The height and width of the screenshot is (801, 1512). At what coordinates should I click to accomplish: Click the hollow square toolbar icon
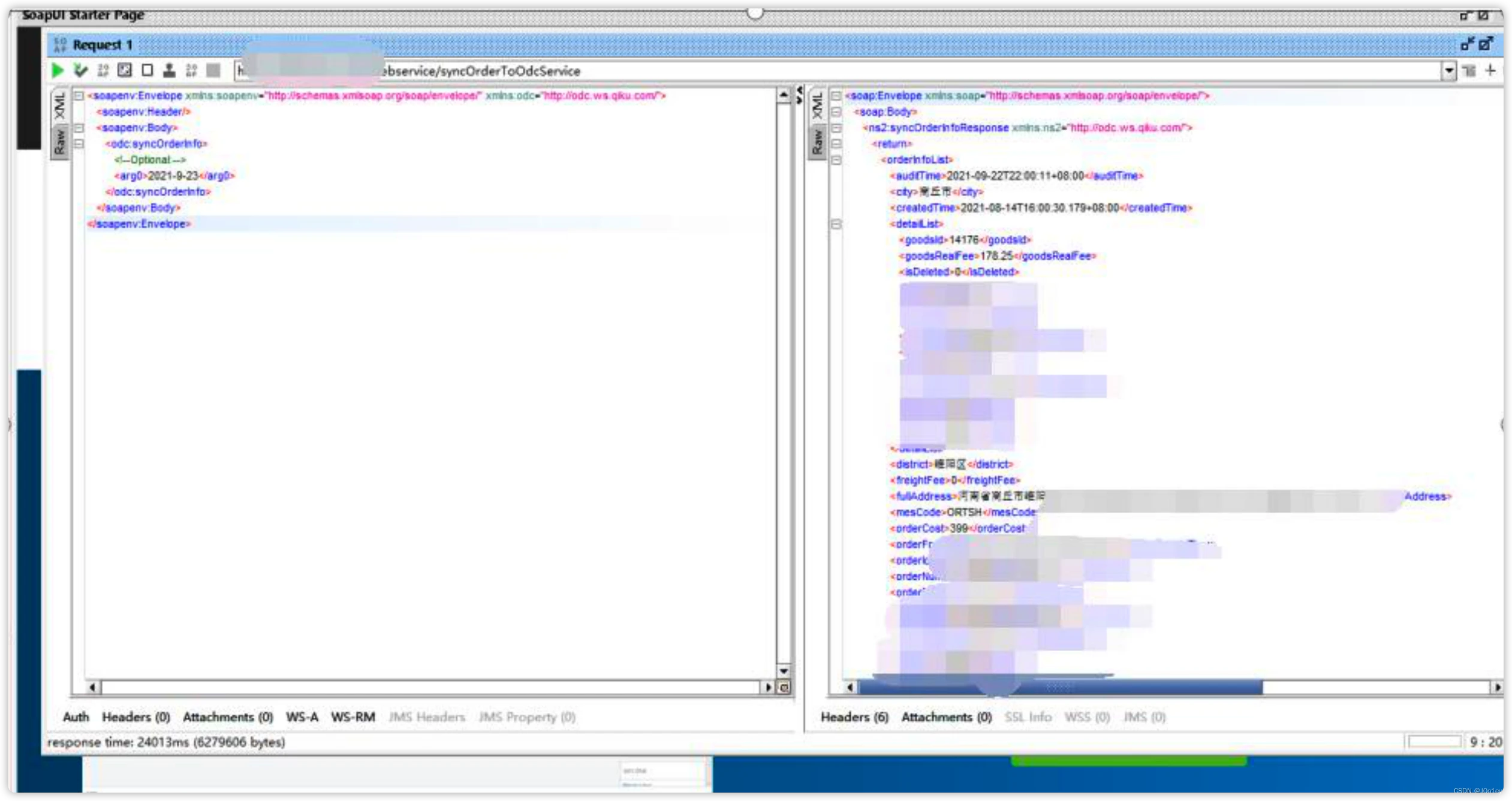(147, 71)
